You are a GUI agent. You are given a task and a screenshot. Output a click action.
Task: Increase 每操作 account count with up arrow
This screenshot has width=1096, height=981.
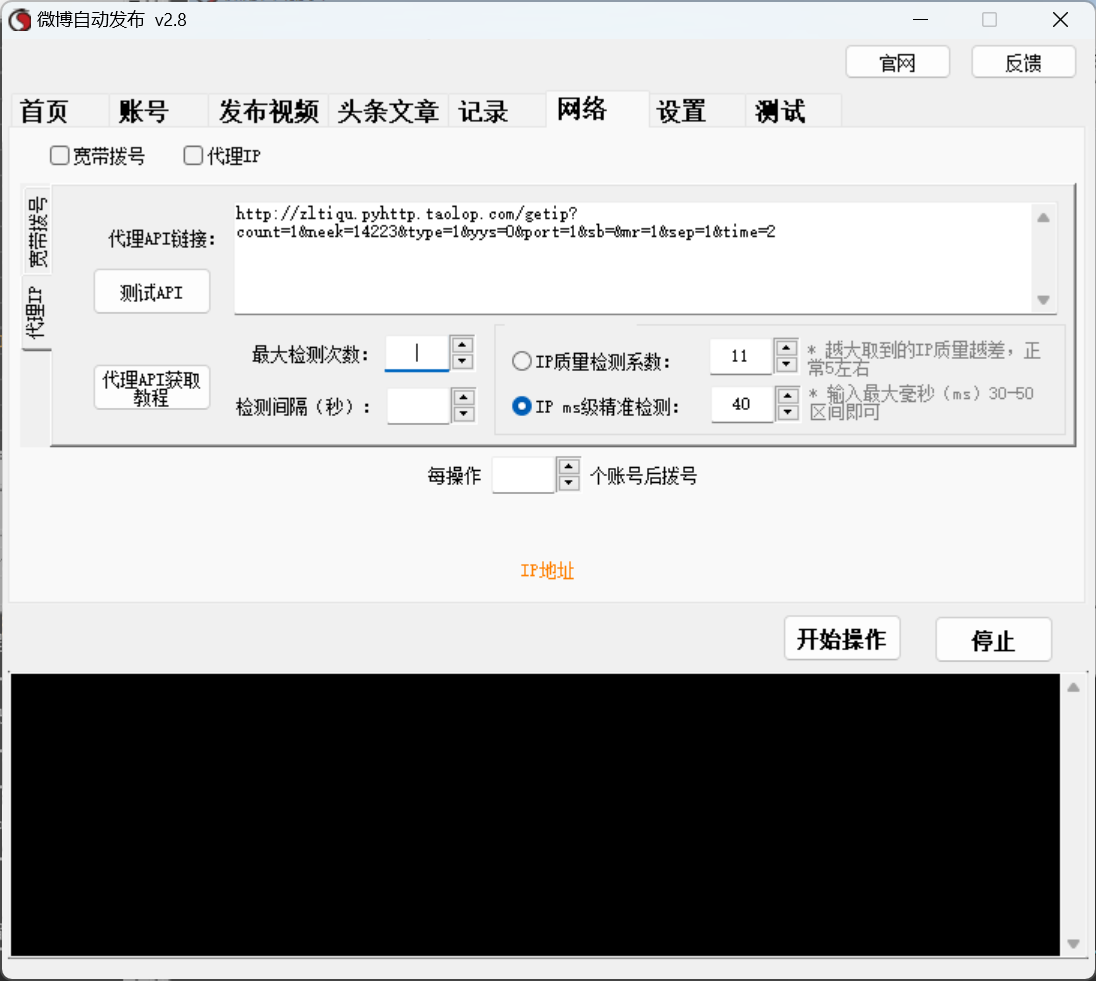(570, 466)
